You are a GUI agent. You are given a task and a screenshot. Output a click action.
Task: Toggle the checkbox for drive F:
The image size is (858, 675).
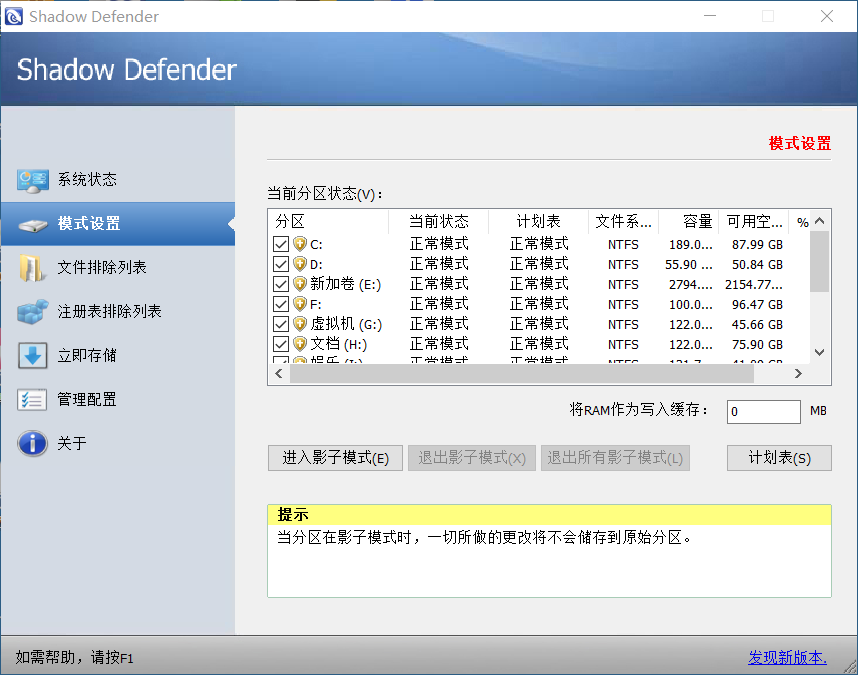pos(281,304)
